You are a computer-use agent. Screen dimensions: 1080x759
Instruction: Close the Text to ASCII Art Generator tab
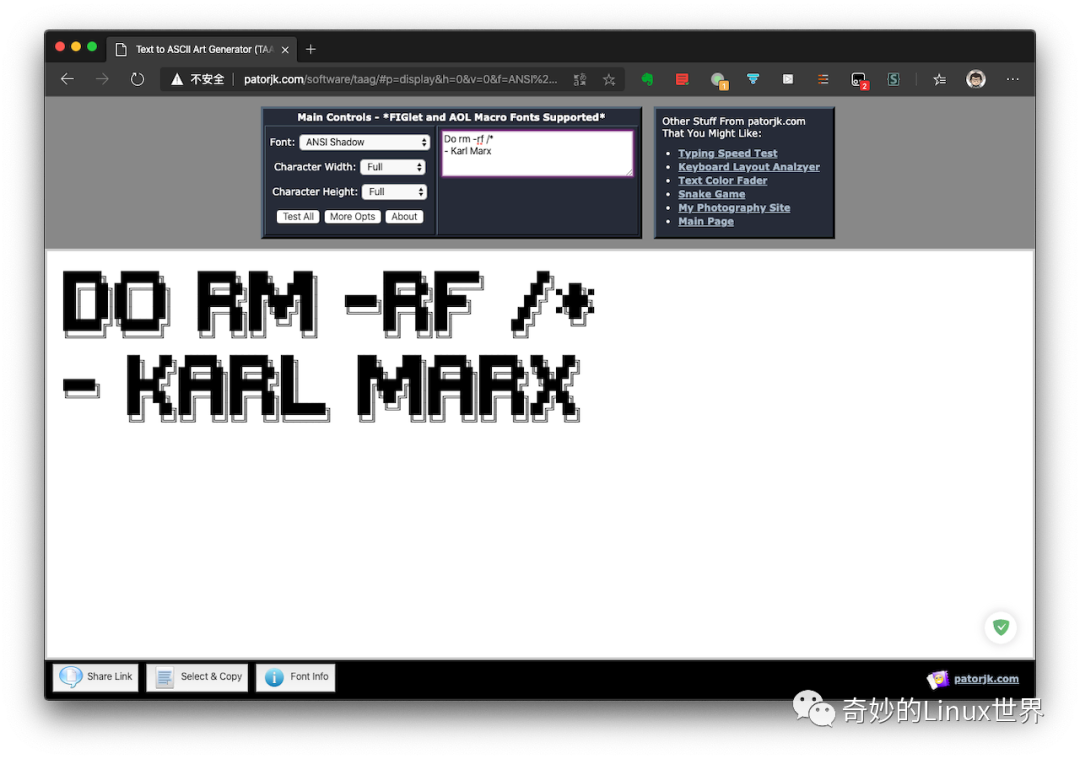click(x=285, y=50)
